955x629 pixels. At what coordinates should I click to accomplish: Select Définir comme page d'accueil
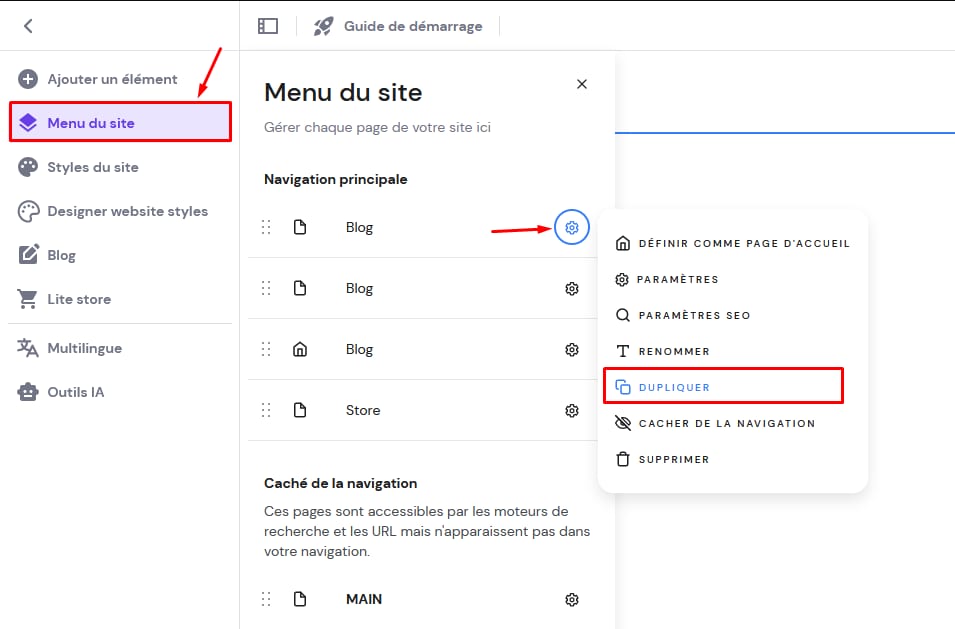743,243
